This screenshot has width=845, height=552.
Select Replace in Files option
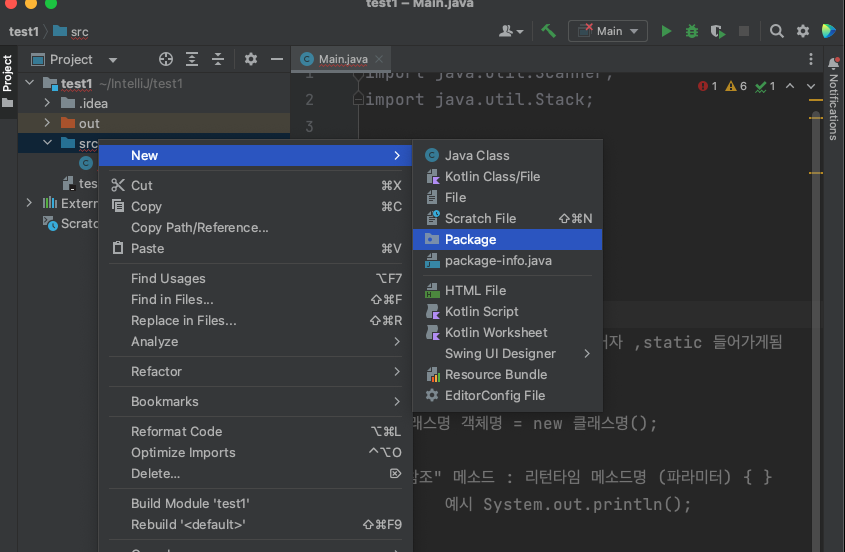[255, 321]
